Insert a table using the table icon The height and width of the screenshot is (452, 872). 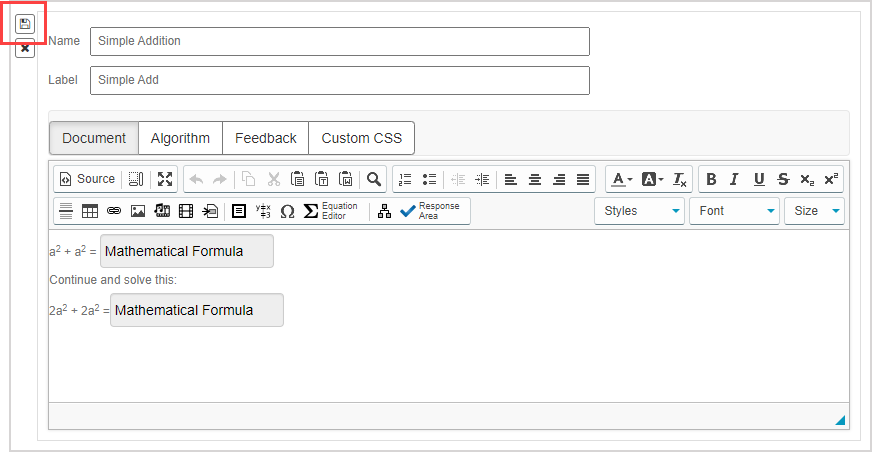tap(90, 211)
